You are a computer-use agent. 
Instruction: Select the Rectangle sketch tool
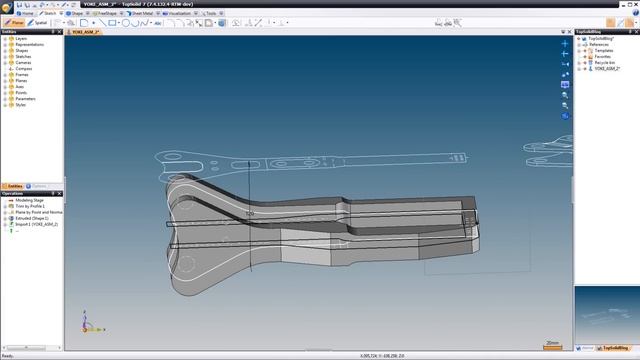pos(112,23)
